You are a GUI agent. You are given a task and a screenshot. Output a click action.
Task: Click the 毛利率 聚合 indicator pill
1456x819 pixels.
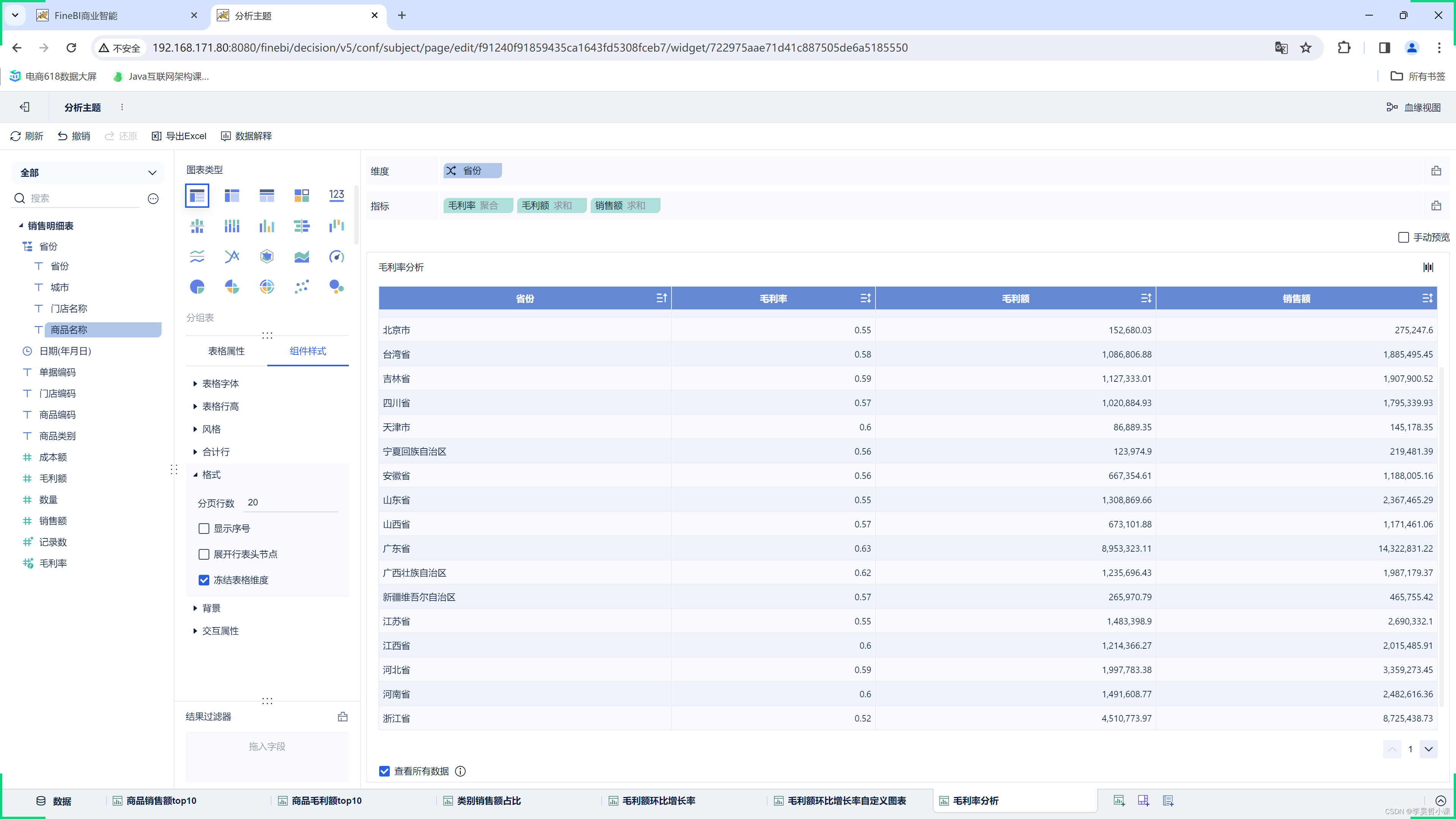[x=478, y=206]
